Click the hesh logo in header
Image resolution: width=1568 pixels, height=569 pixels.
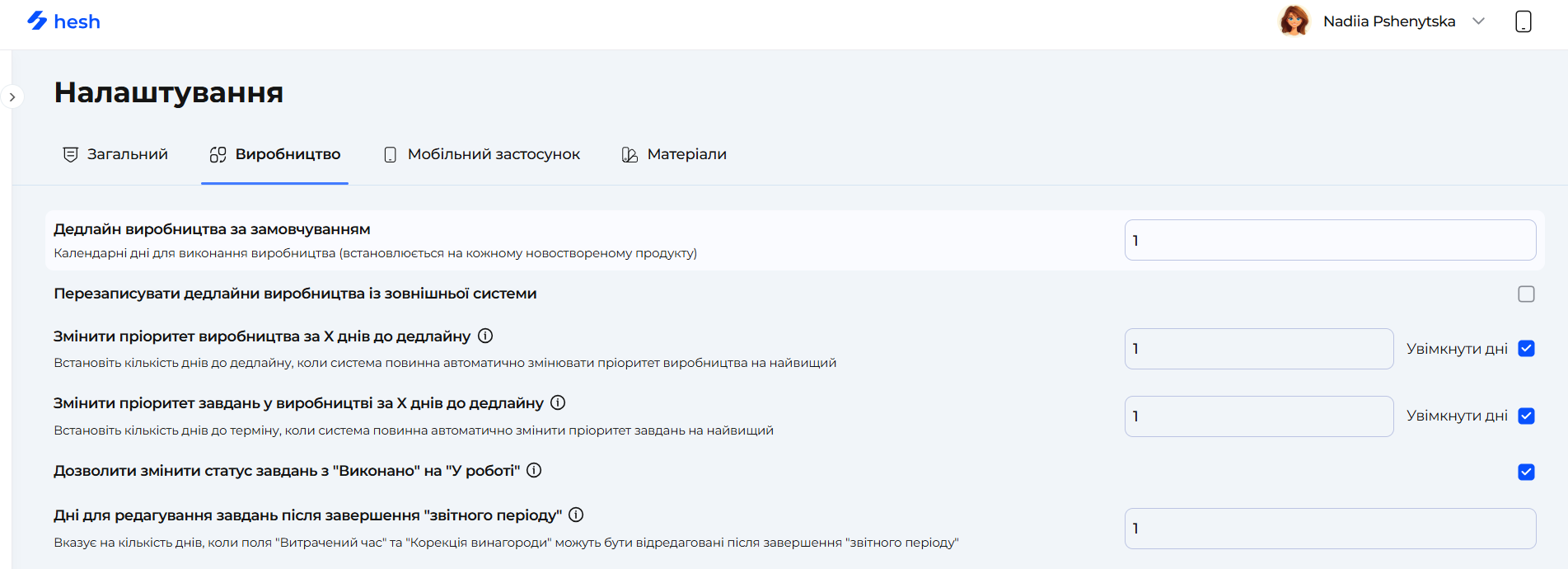[x=63, y=21]
